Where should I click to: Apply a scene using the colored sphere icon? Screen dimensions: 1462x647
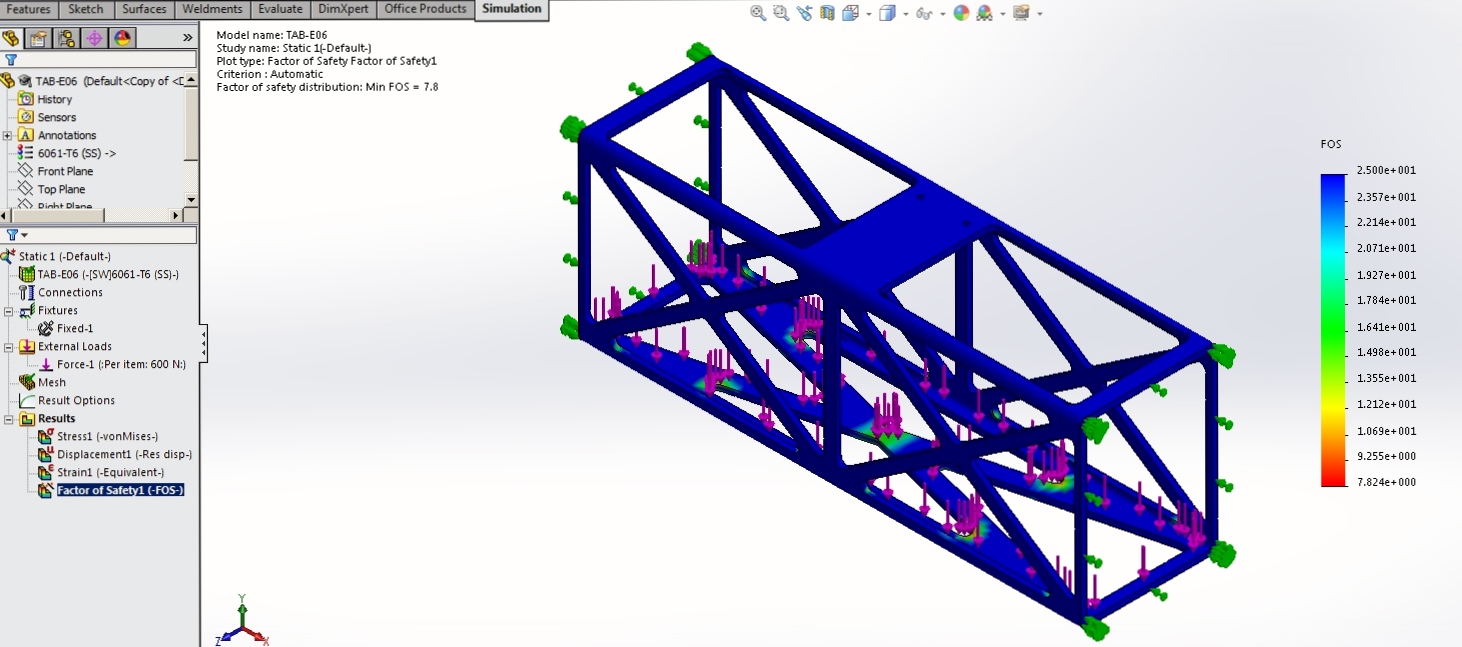(x=963, y=13)
